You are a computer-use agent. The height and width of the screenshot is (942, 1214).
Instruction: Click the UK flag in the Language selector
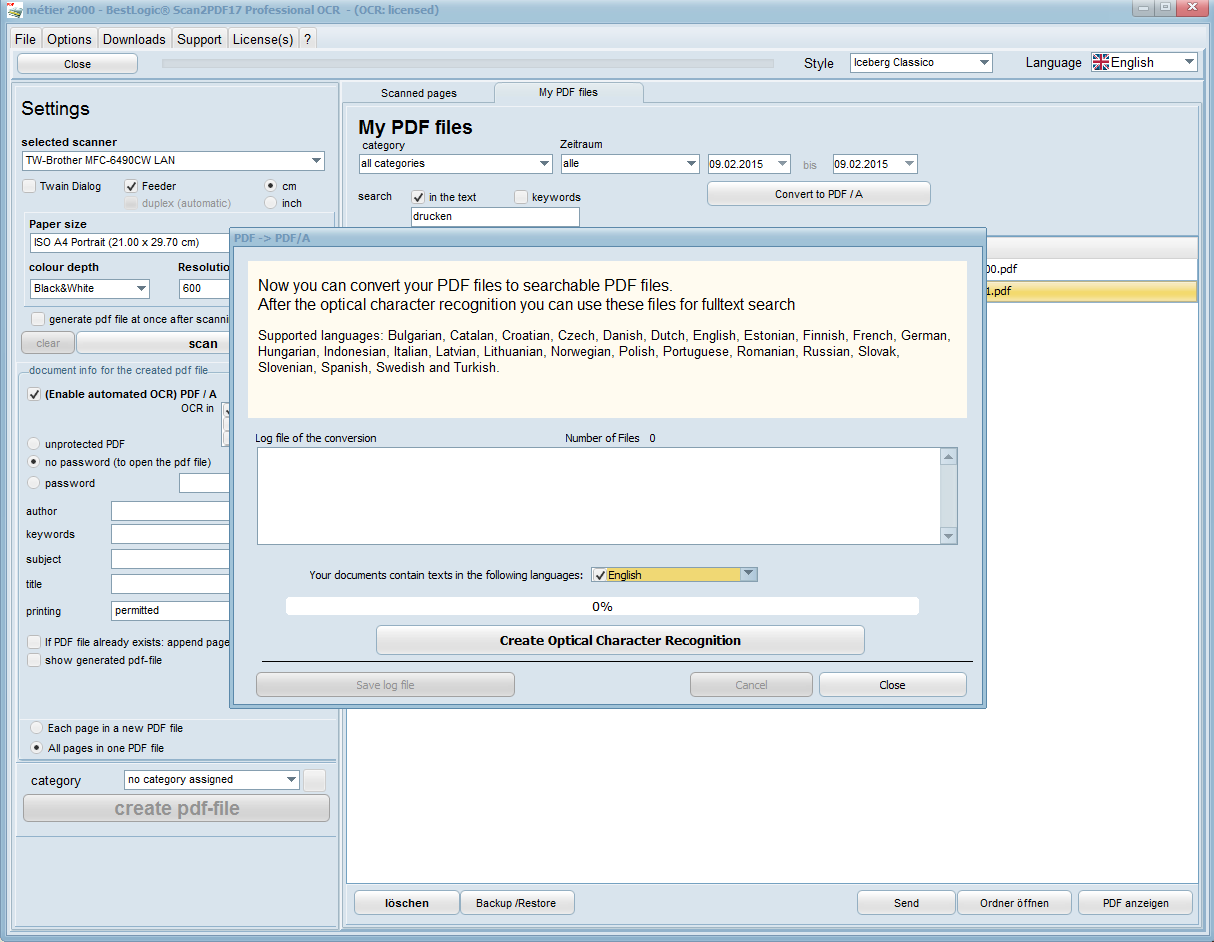(1101, 62)
